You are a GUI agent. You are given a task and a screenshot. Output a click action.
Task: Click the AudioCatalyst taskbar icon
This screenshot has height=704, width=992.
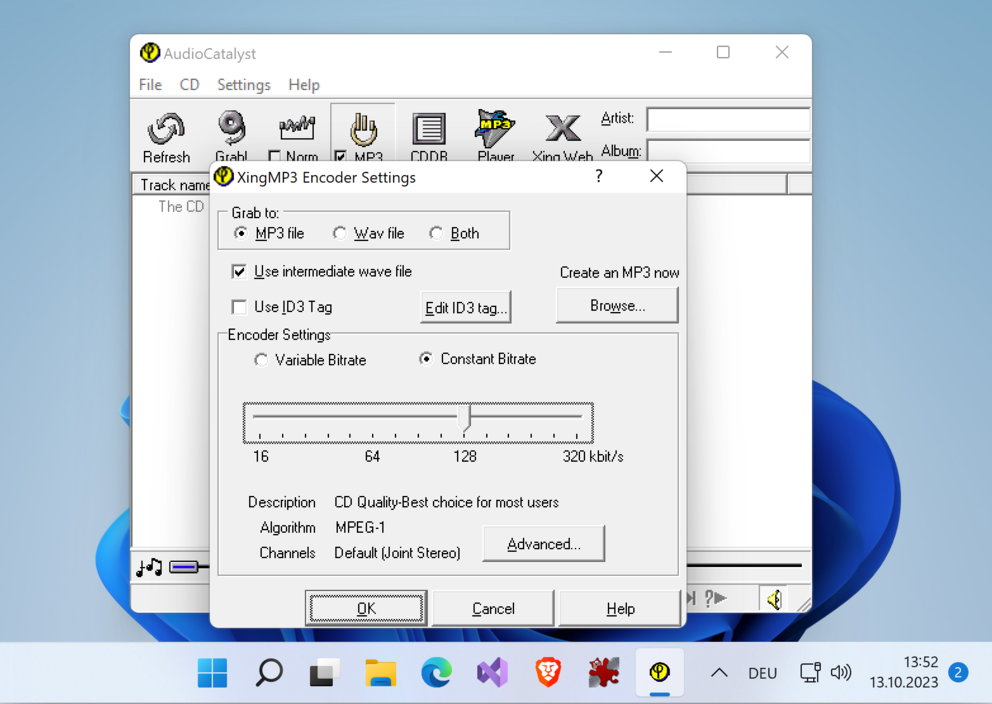(659, 672)
